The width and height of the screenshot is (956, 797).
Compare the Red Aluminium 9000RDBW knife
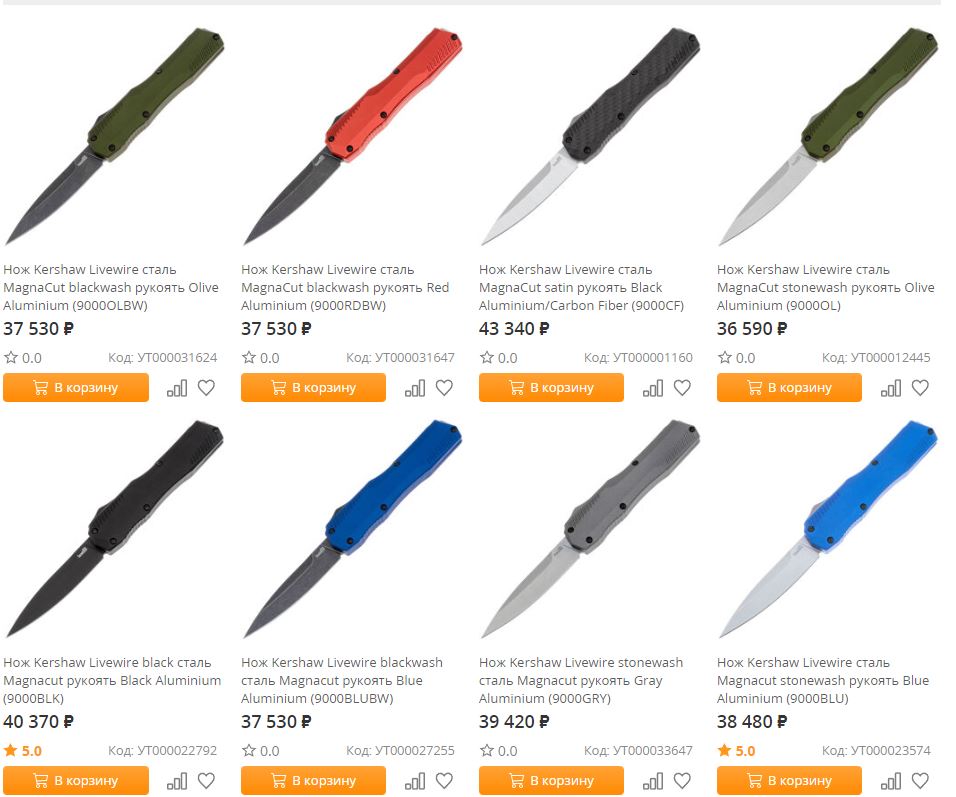415,388
